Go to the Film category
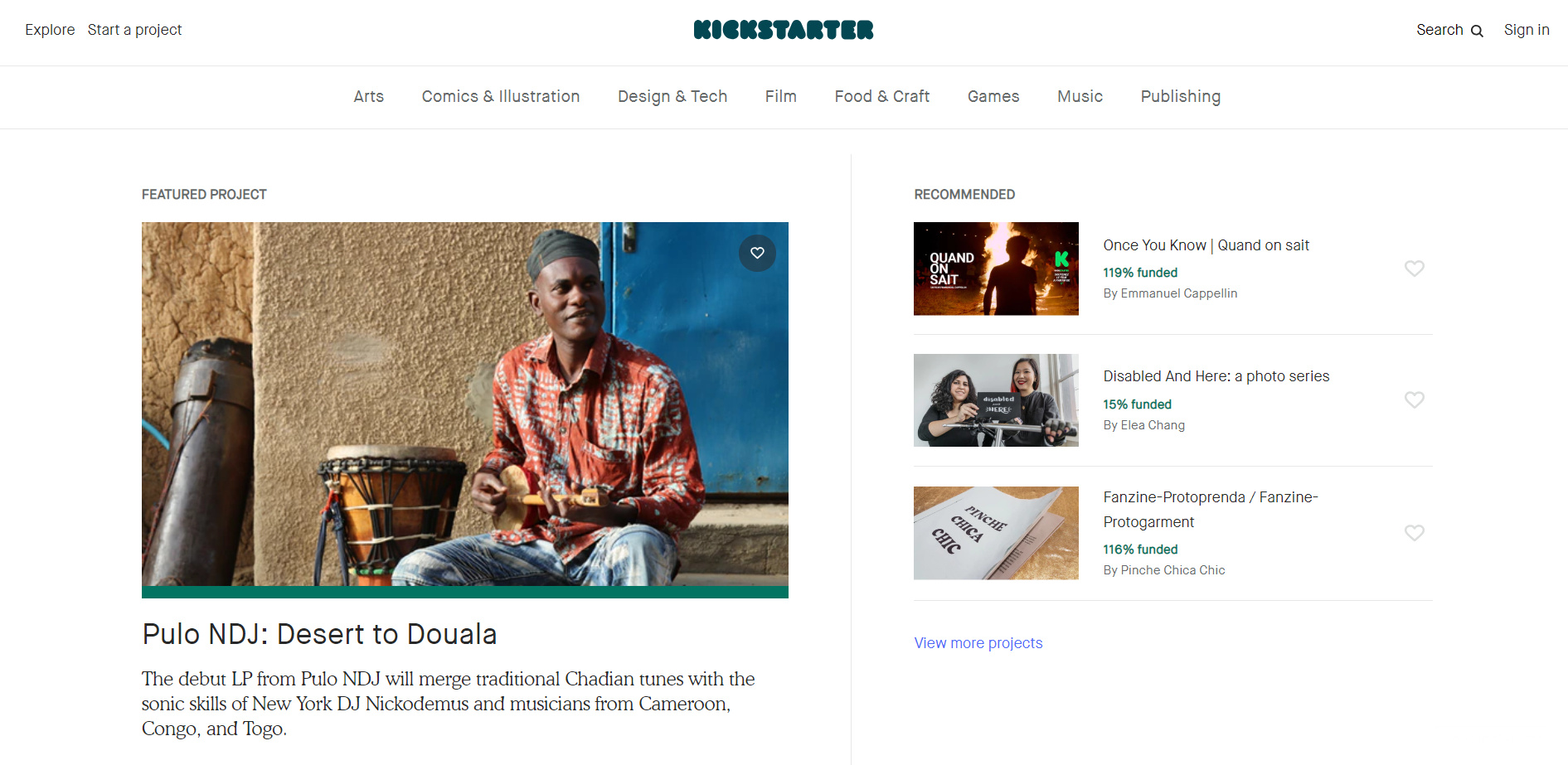 [781, 96]
